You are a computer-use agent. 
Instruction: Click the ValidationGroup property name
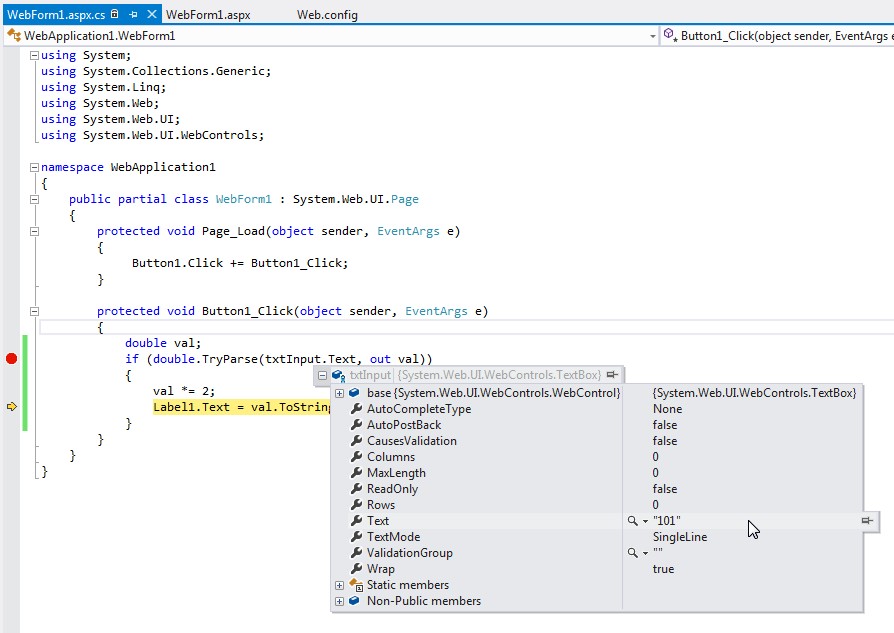click(410, 553)
